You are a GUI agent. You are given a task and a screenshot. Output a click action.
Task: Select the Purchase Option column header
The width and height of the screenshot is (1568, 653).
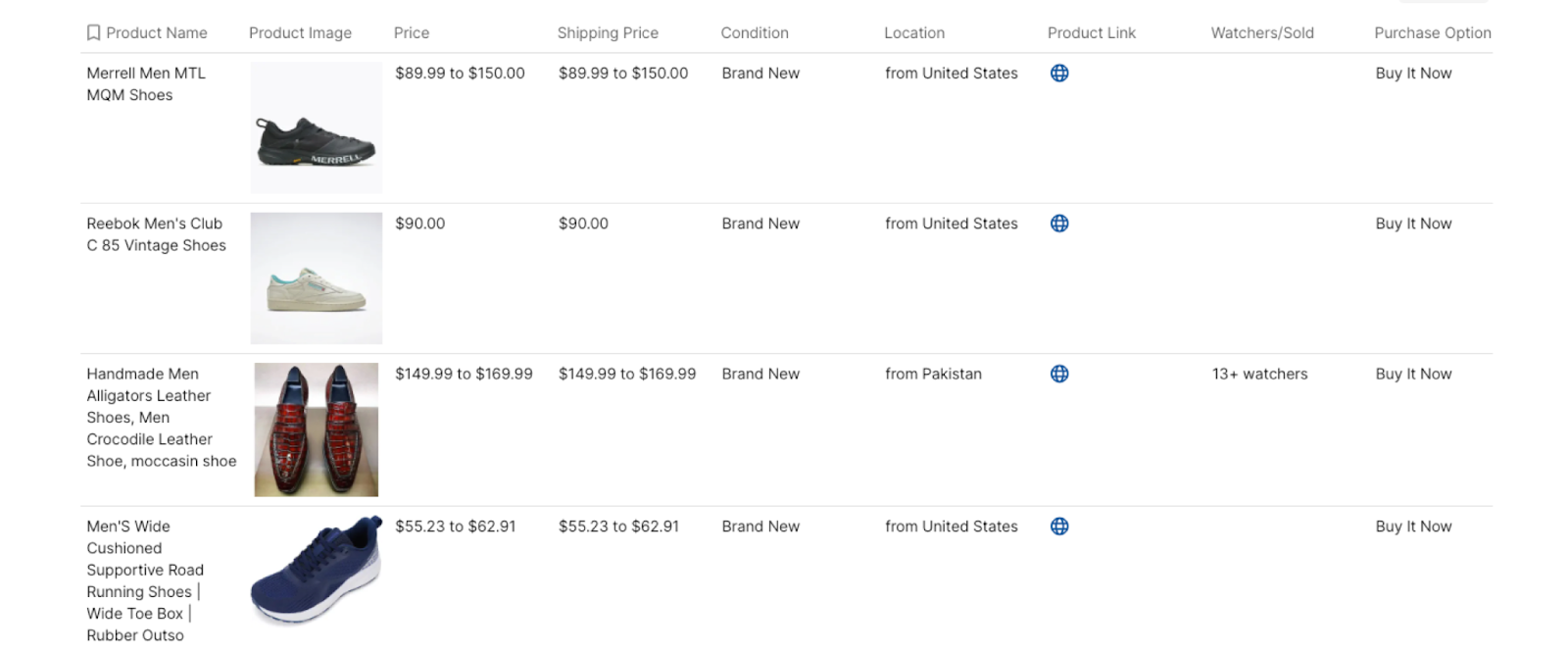(1433, 33)
